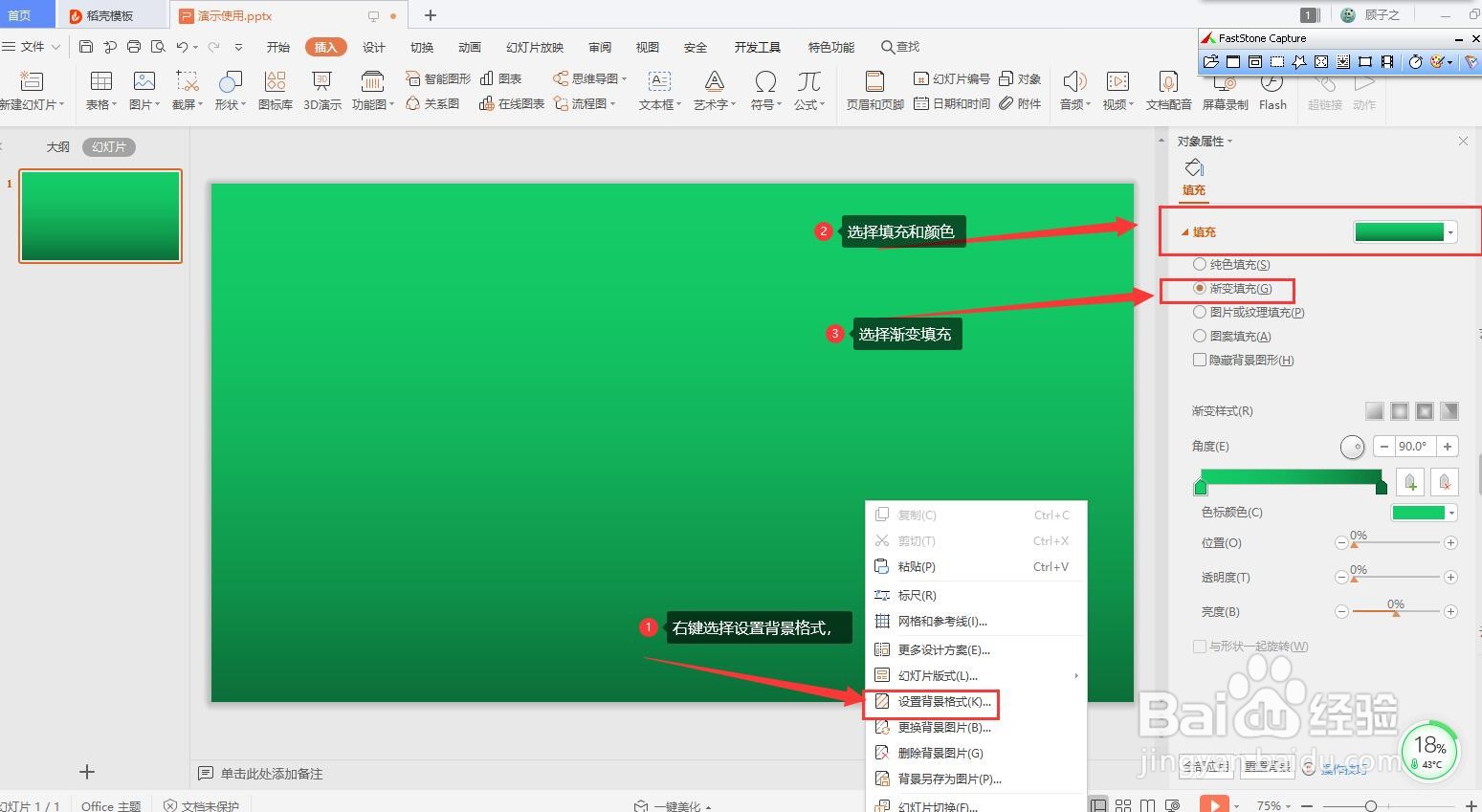Viewport: 1482px width, 812px height.
Task: Open the 设计 ribbon tab
Action: (x=374, y=47)
